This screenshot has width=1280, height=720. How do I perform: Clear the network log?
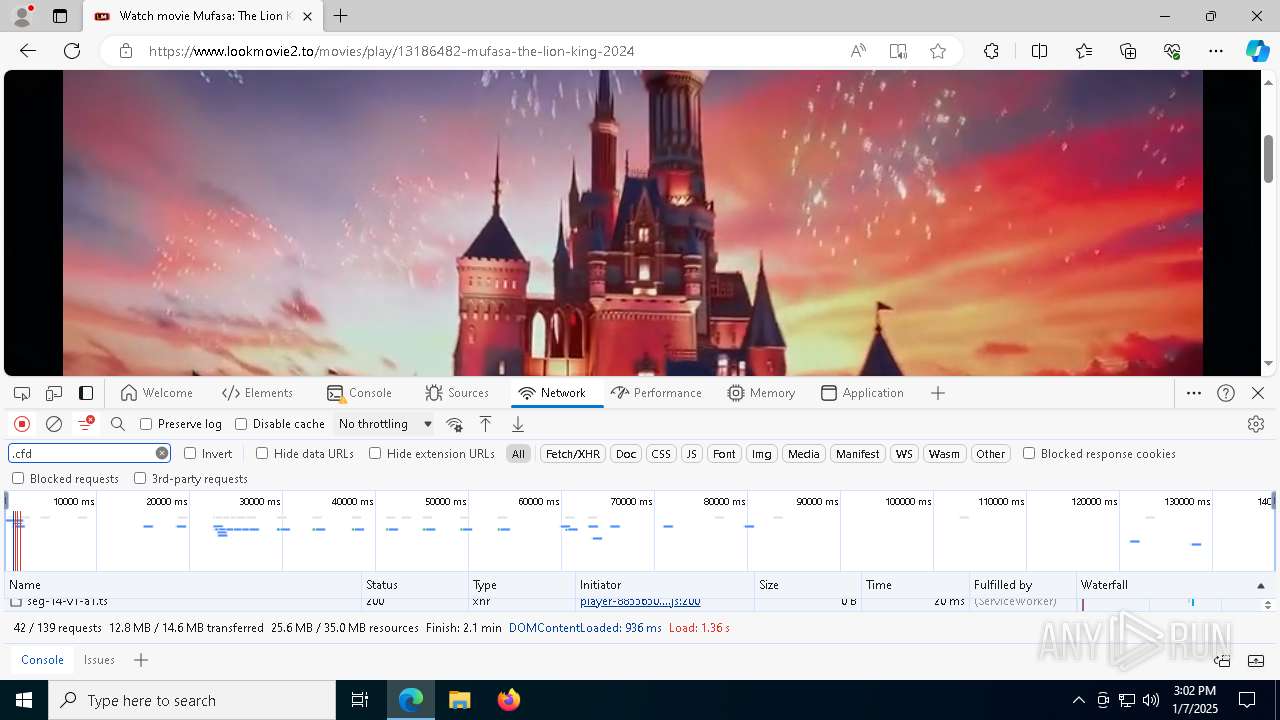(54, 424)
